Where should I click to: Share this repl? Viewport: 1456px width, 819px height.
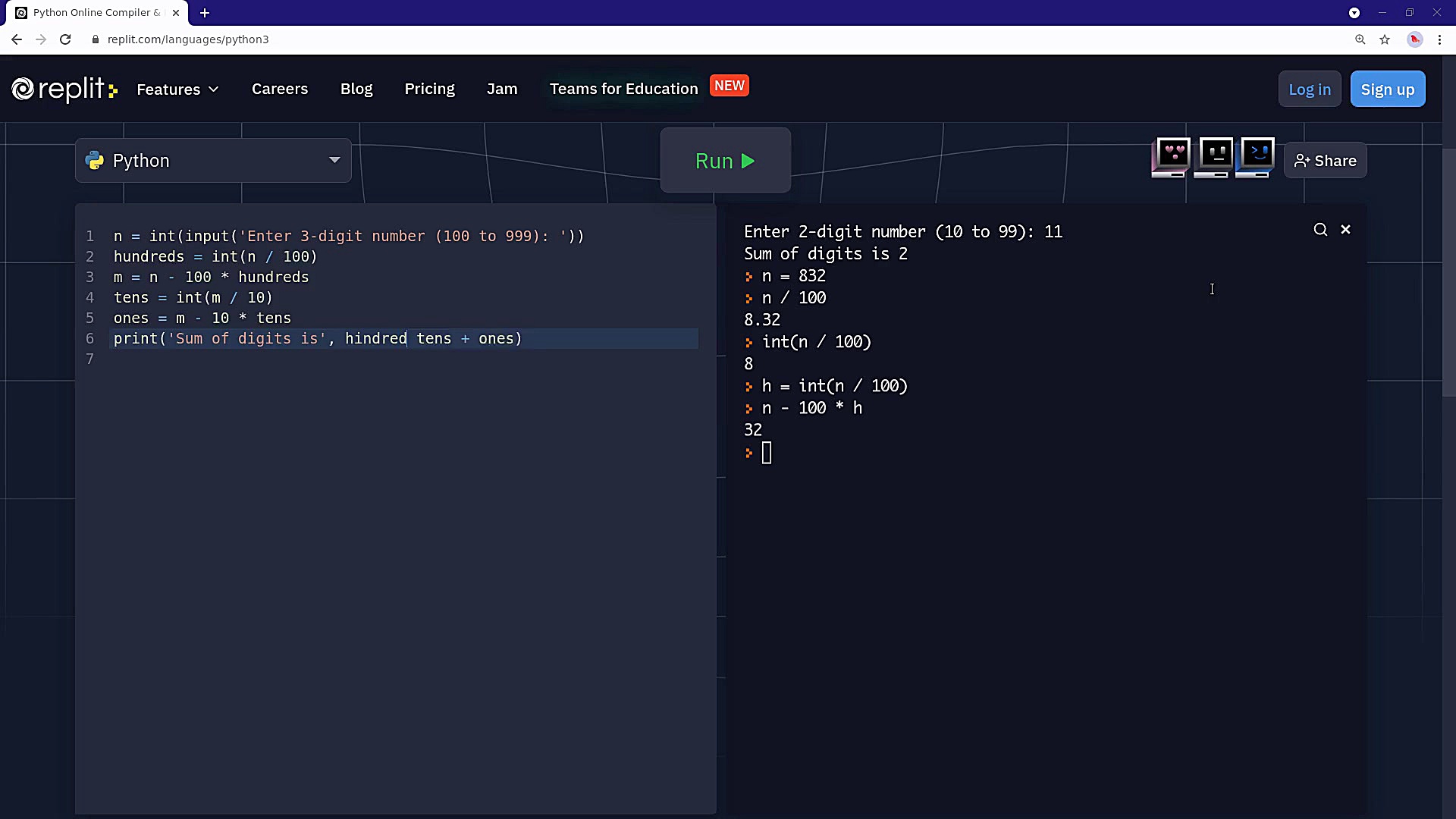pos(1325,161)
